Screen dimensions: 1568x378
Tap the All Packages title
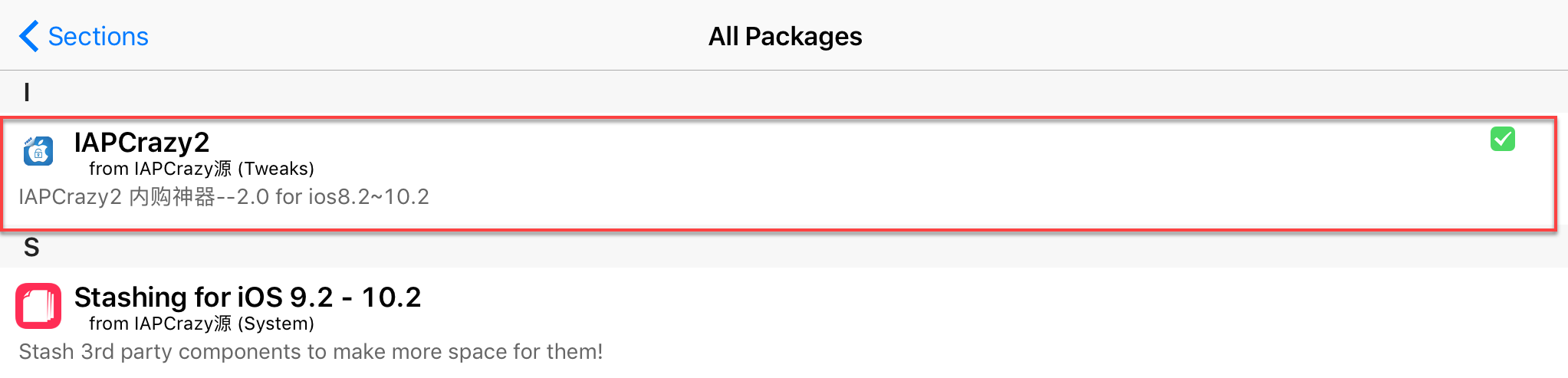(785, 36)
